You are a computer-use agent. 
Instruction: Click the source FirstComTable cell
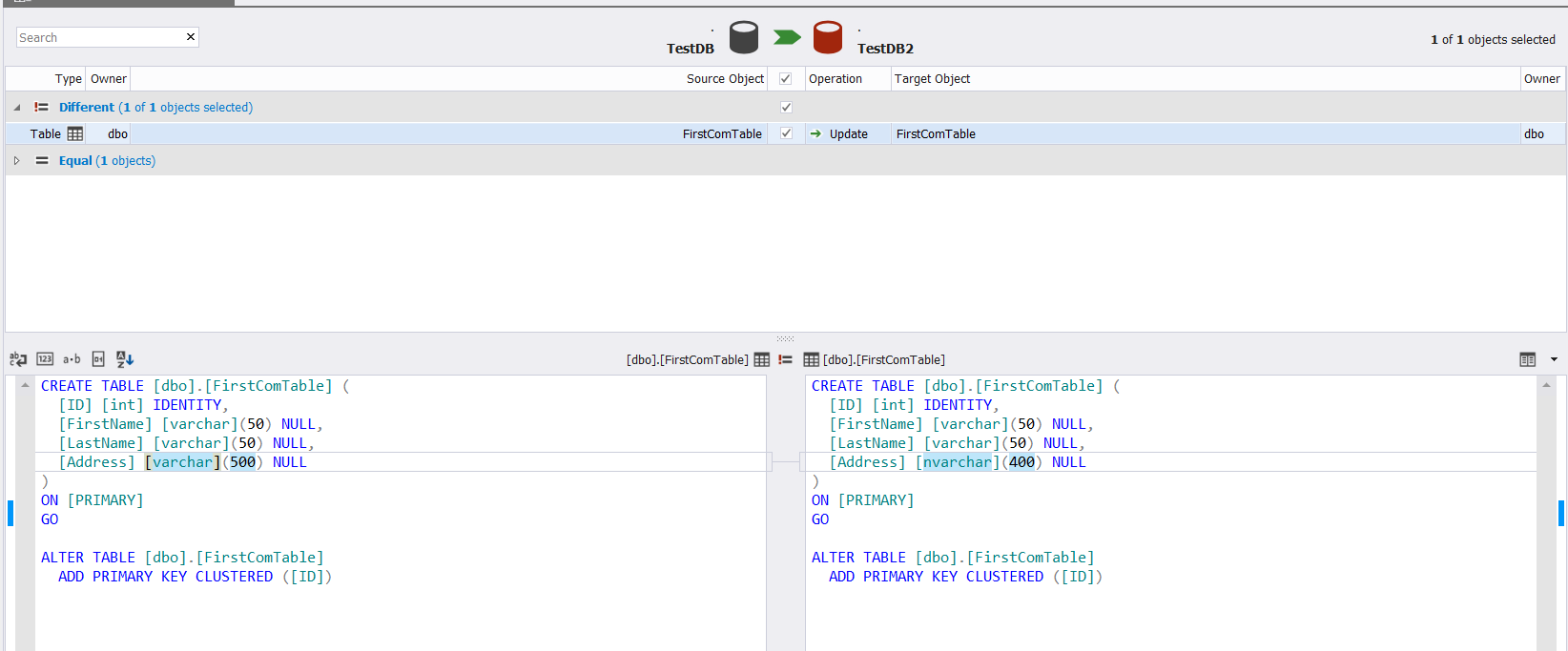click(722, 134)
